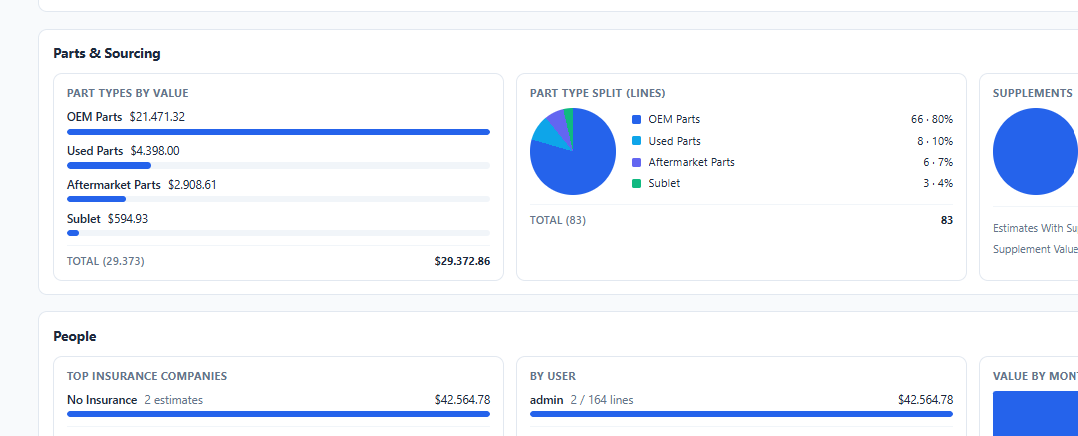Click the OEM Parts value progress bar
This screenshot has width=1078, height=436.
pos(278,132)
